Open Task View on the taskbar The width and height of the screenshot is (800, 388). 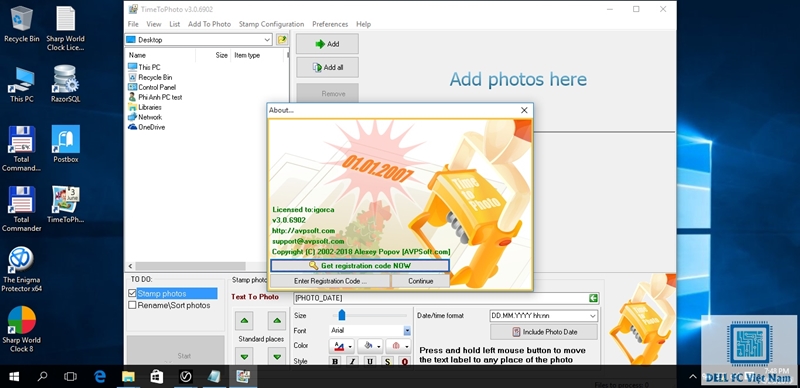(70, 377)
